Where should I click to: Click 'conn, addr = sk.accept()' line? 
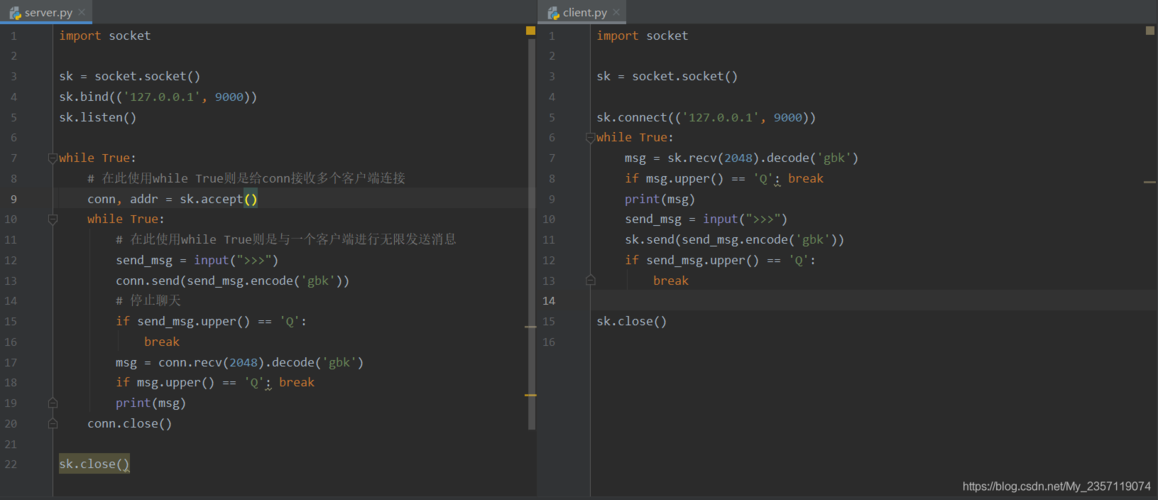pyautogui.click(x=172, y=199)
